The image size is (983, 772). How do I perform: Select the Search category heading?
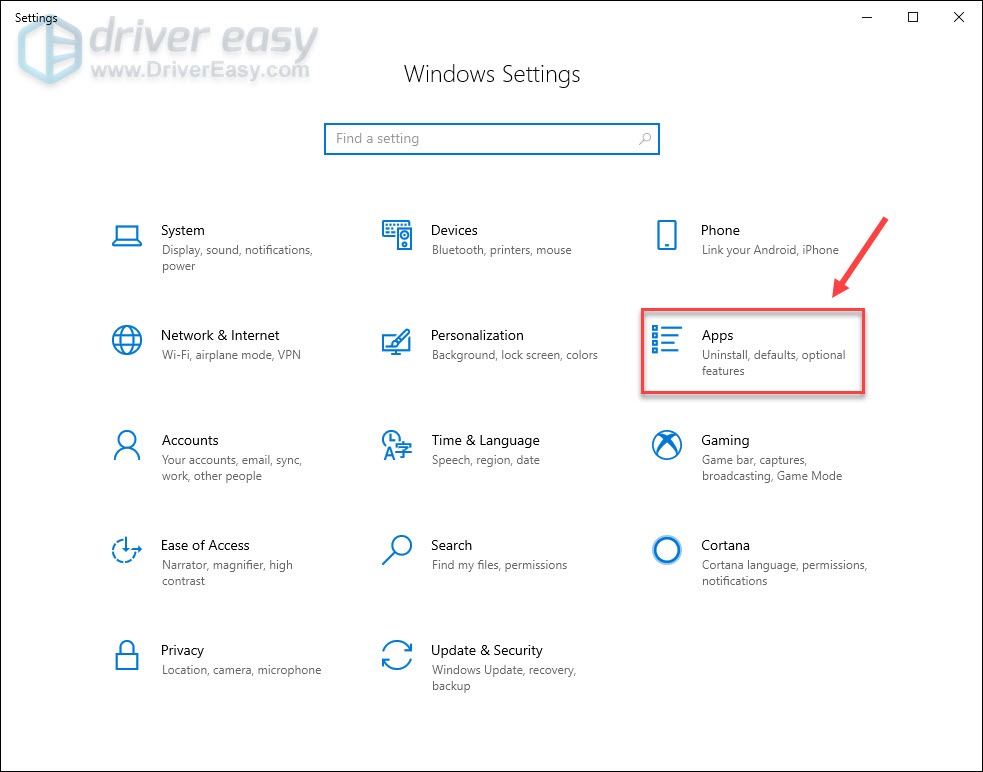pos(451,545)
